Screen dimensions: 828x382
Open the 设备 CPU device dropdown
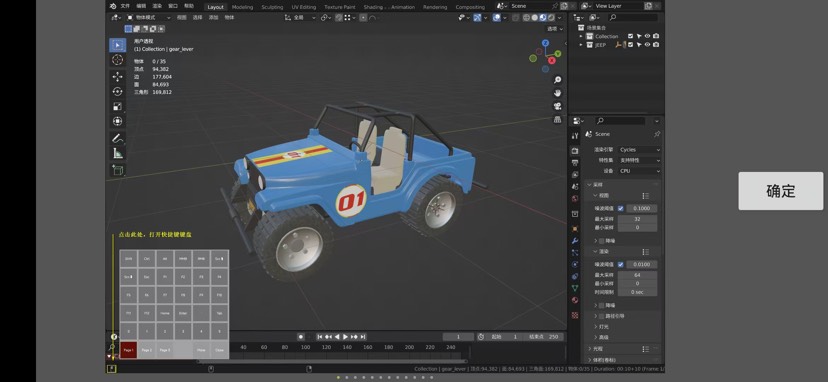[x=639, y=171]
